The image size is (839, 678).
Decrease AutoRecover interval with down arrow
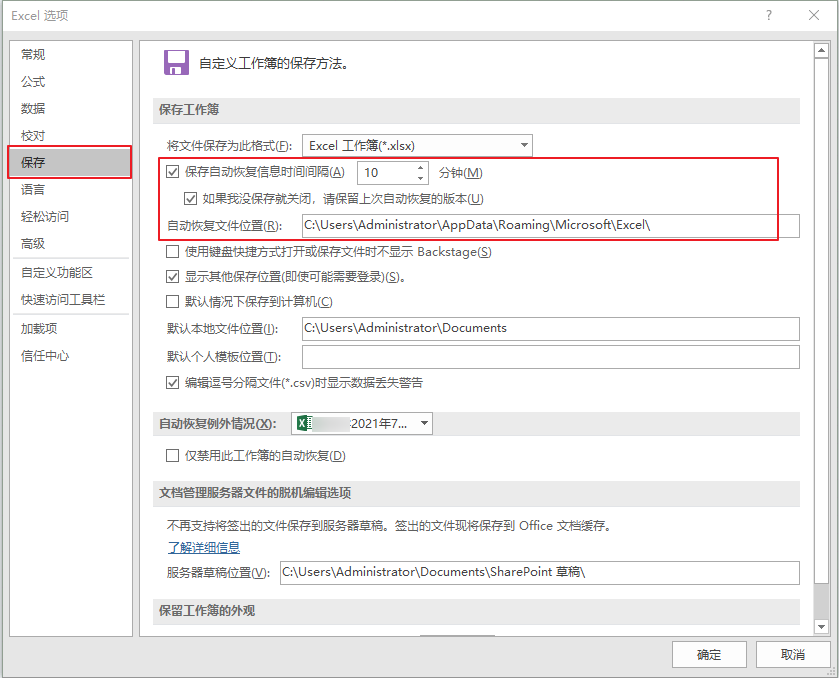coord(421,178)
